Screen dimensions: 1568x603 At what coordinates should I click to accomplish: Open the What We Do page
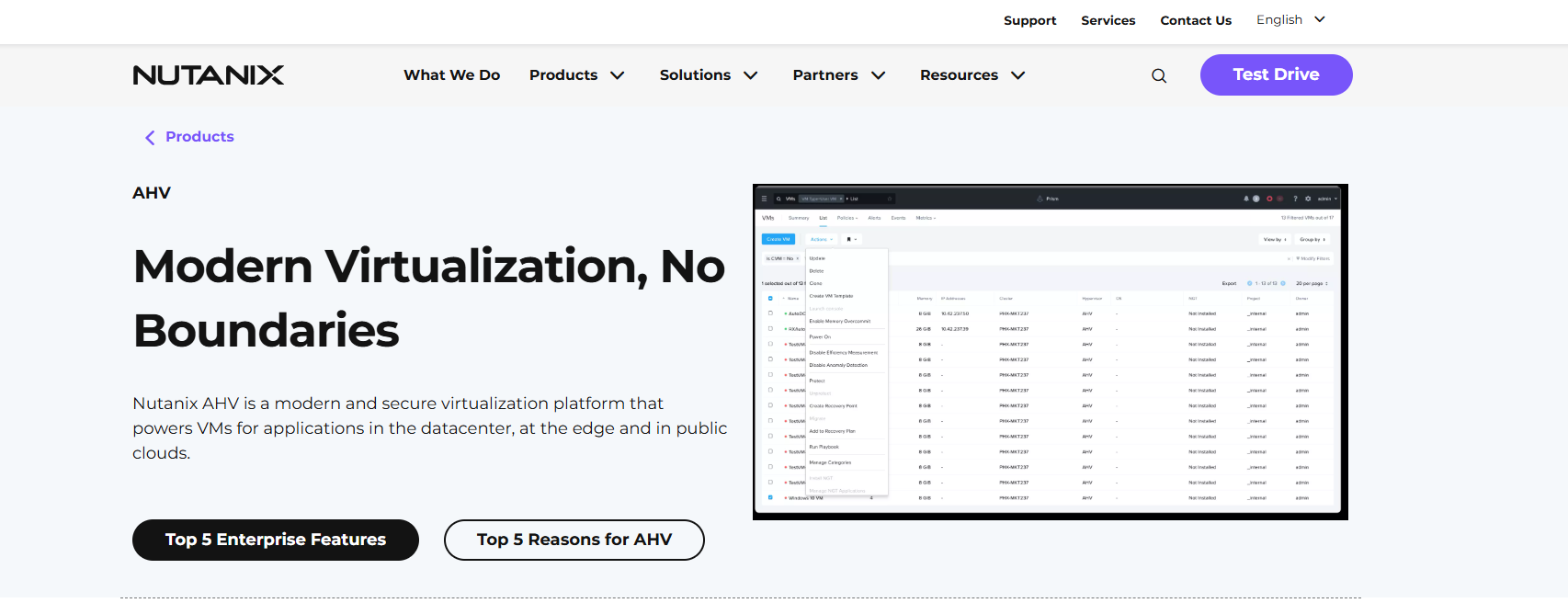coord(451,75)
